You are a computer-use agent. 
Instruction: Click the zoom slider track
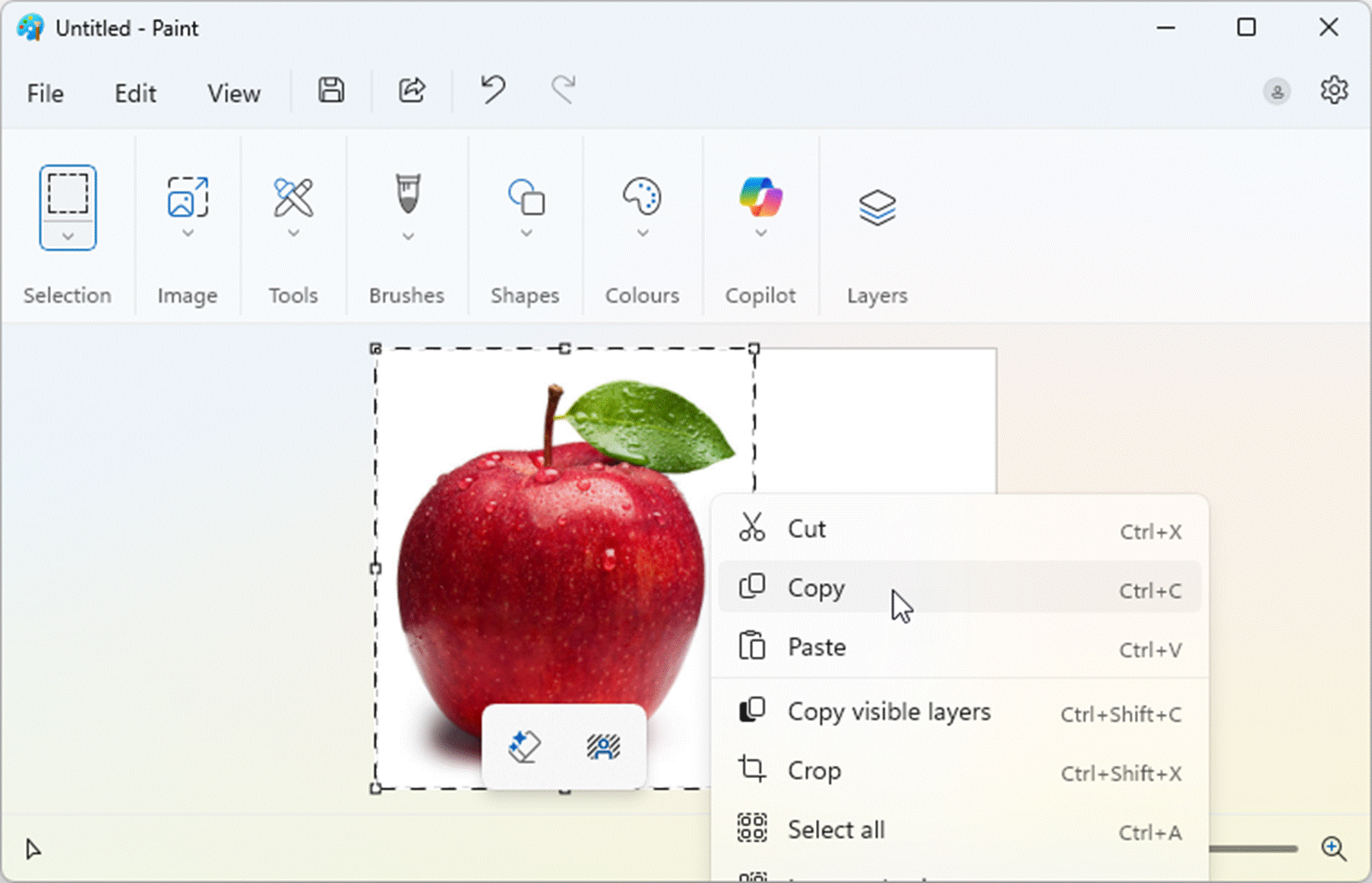pos(1253,849)
